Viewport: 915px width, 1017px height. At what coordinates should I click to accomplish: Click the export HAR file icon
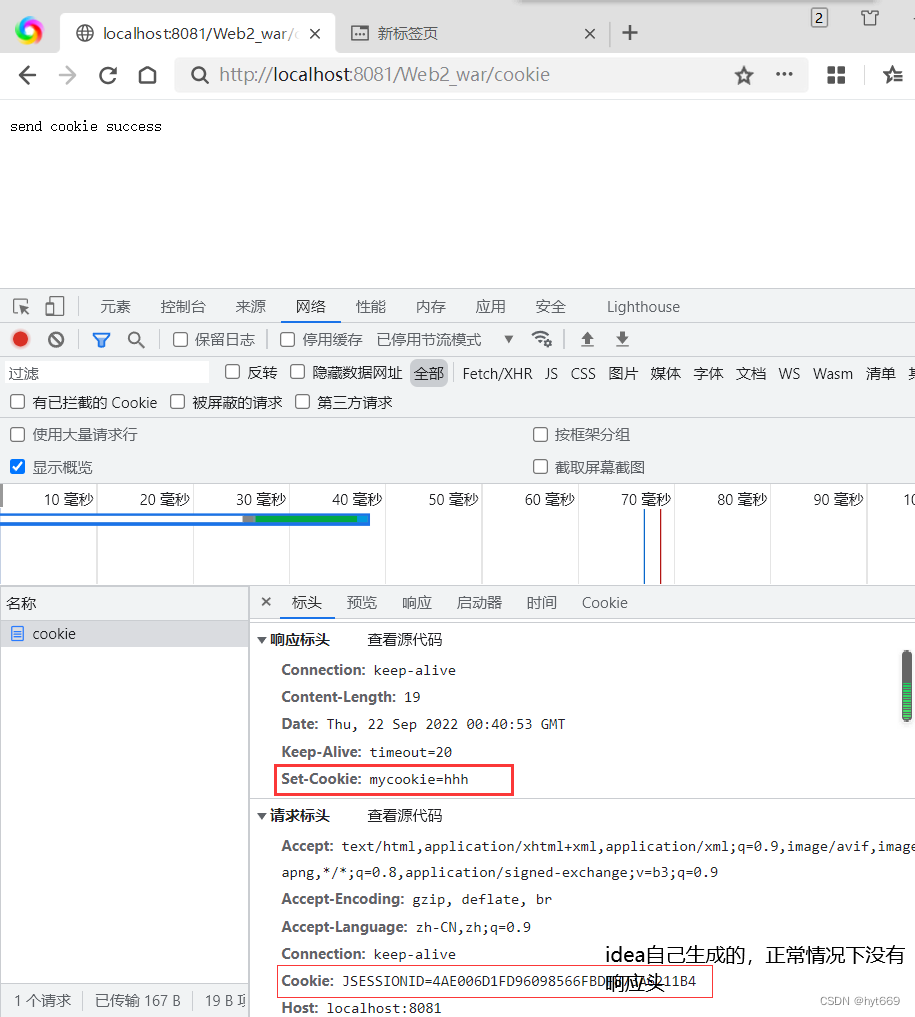coord(621,339)
